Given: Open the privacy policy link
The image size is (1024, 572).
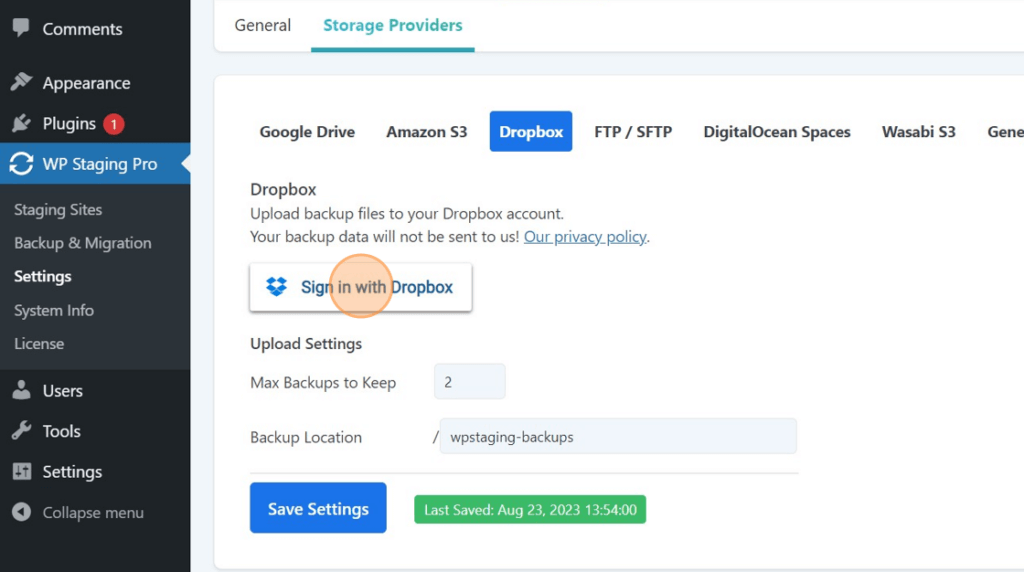Looking at the screenshot, I should point(585,236).
